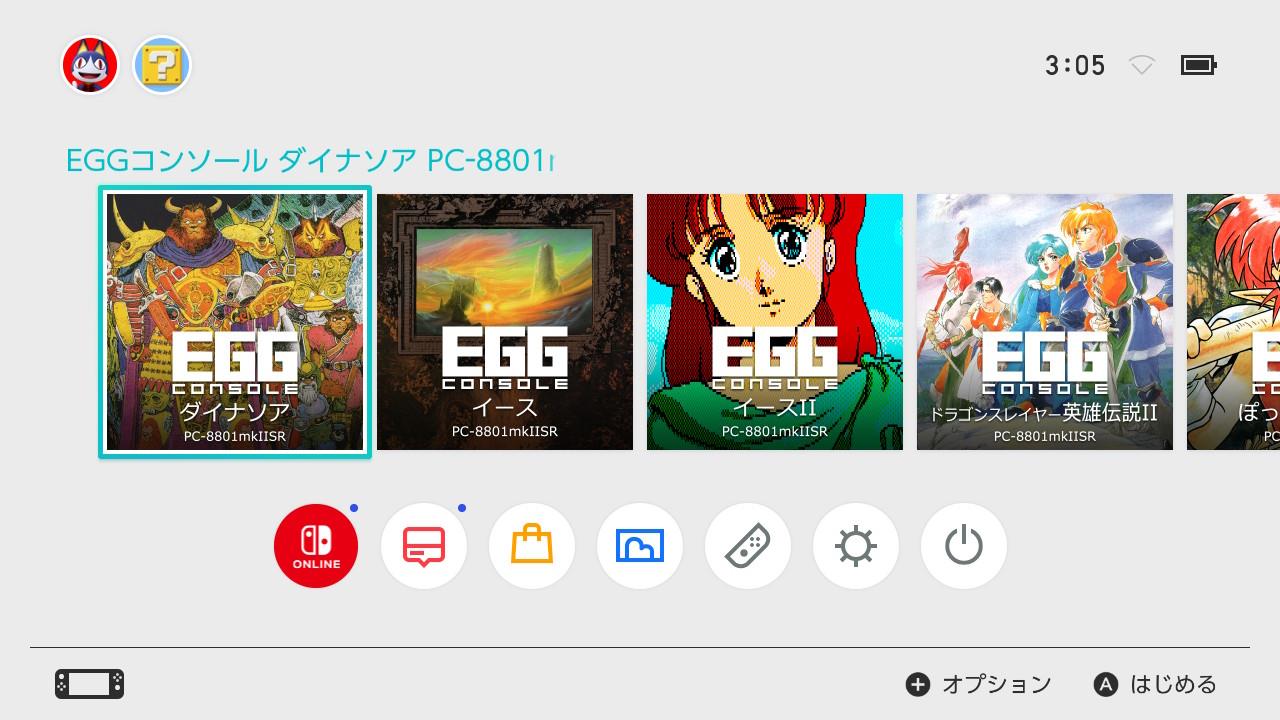Select ドラゴンスレイヤー英雄伝説II game tile
The width and height of the screenshot is (1280, 720).
[1045, 322]
